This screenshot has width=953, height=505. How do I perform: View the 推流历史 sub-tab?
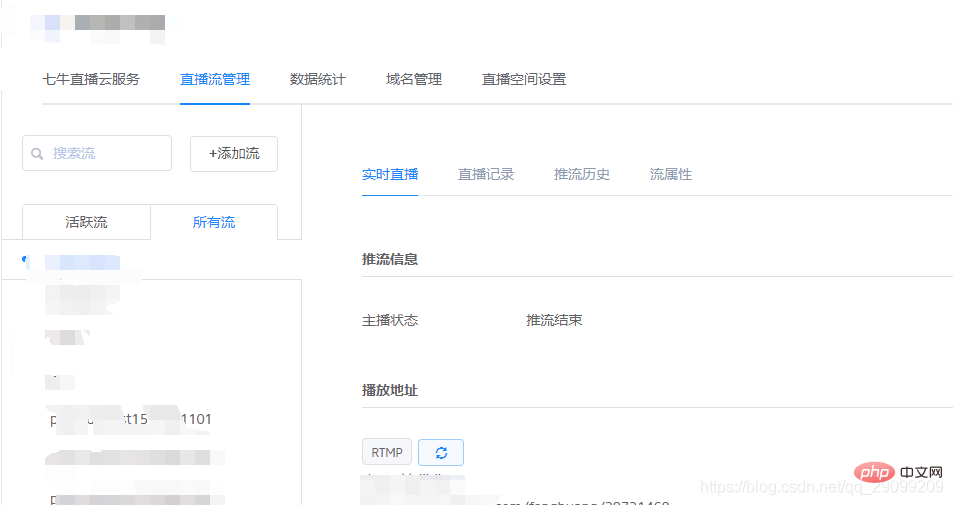[582, 174]
